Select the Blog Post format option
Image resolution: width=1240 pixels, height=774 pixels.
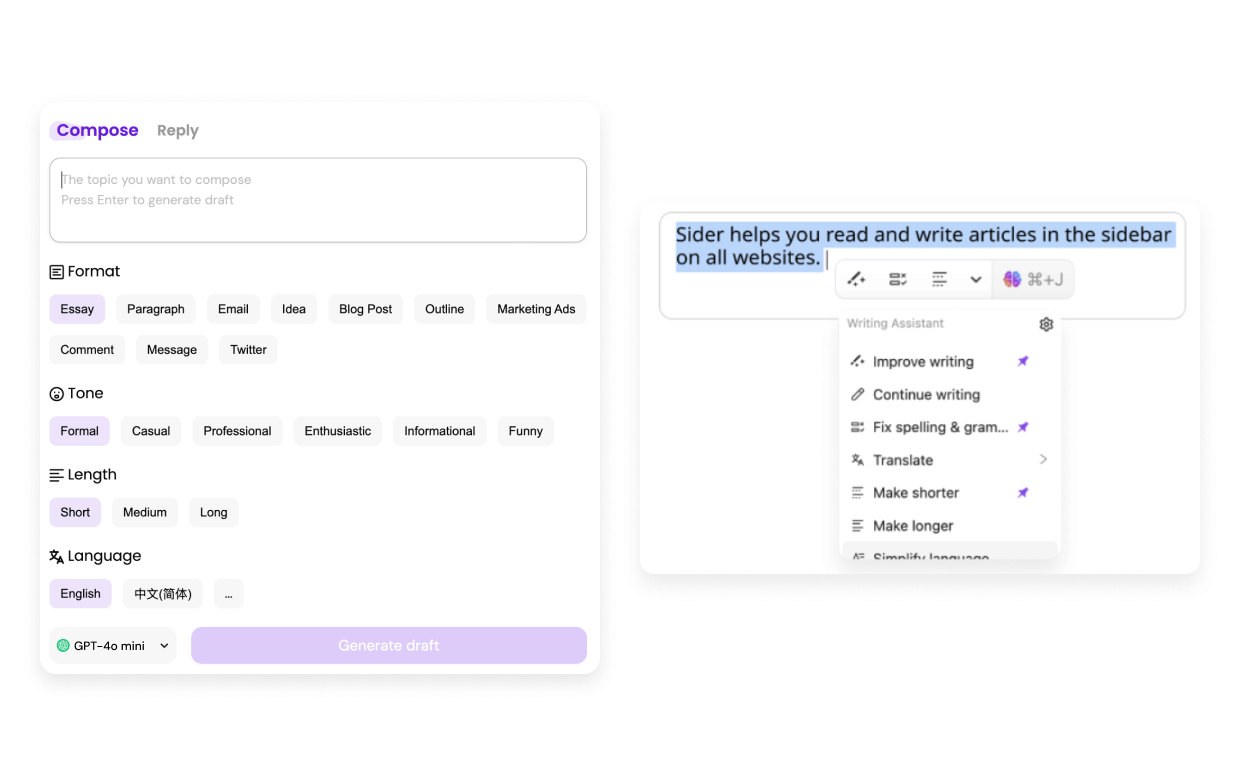[x=365, y=309]
